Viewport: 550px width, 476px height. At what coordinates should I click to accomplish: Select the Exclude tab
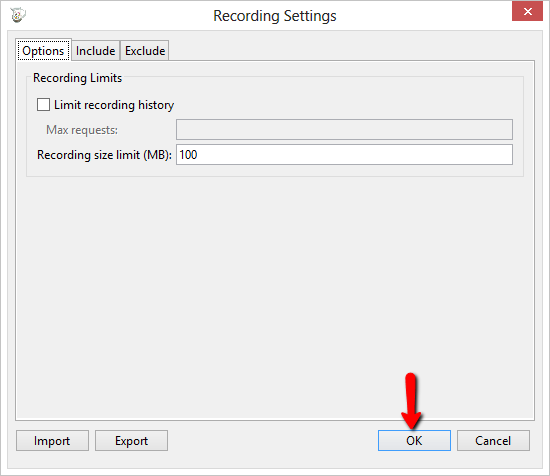click(x=145, y=51)
